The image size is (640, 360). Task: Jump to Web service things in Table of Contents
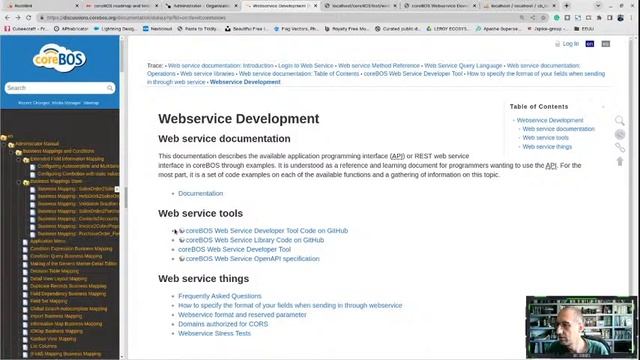point(547,147)
